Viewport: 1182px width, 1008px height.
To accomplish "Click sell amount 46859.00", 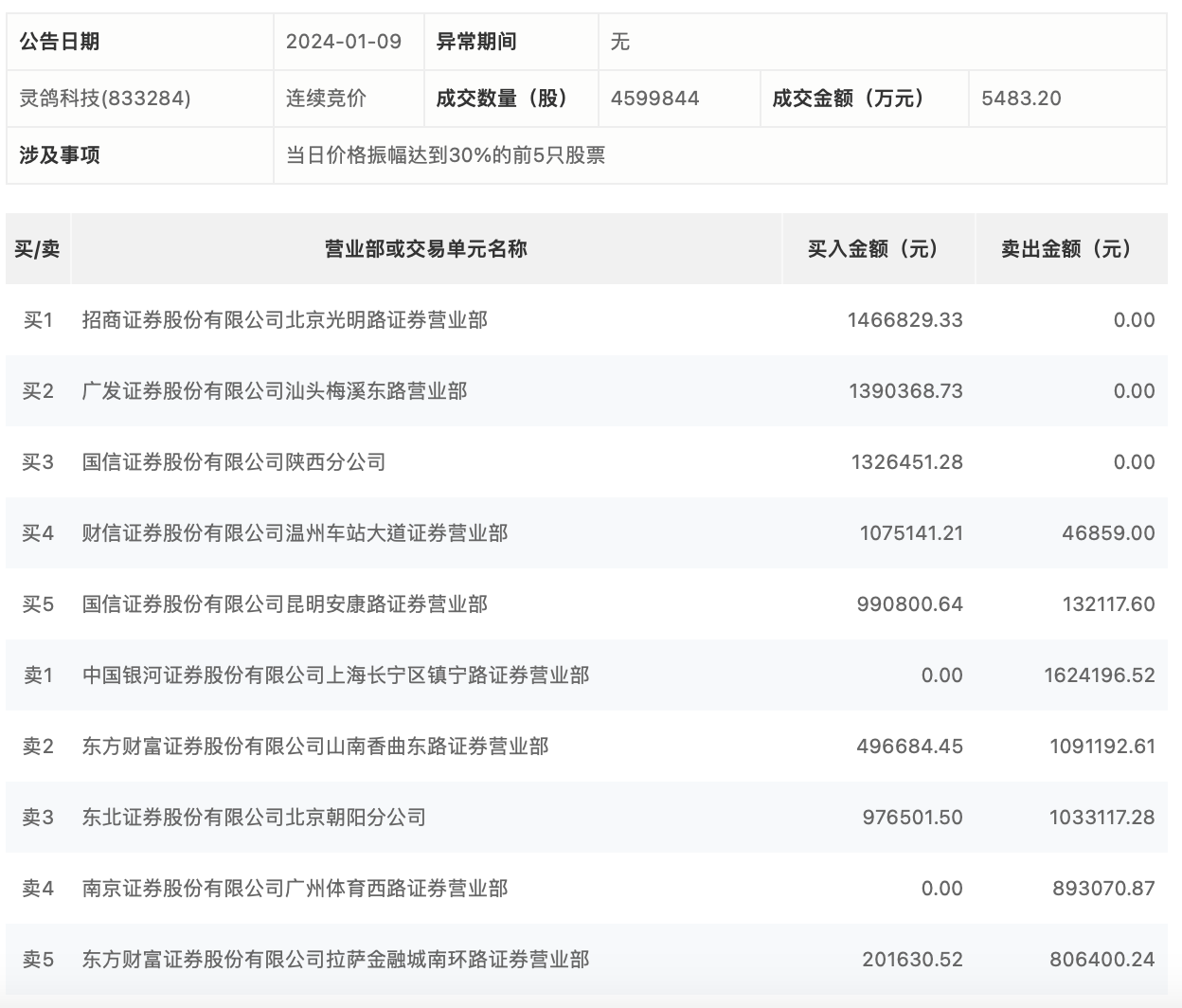I will pyautogui.click(x=1108, y=533).
